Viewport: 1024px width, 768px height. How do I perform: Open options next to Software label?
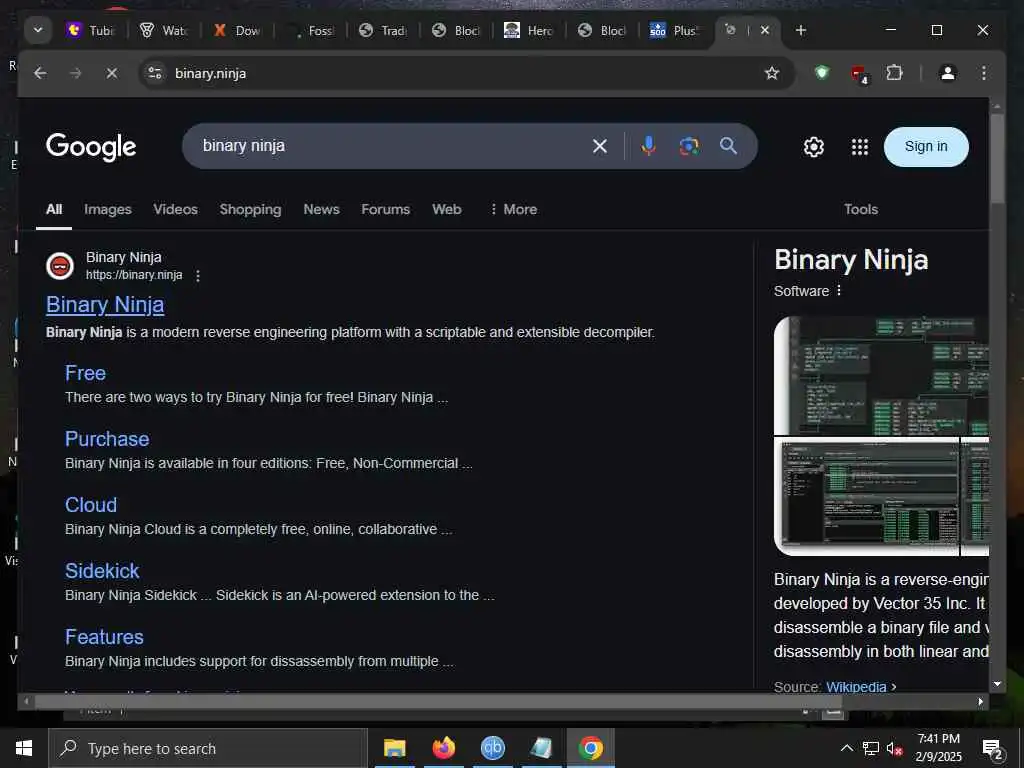pos(839,290)
